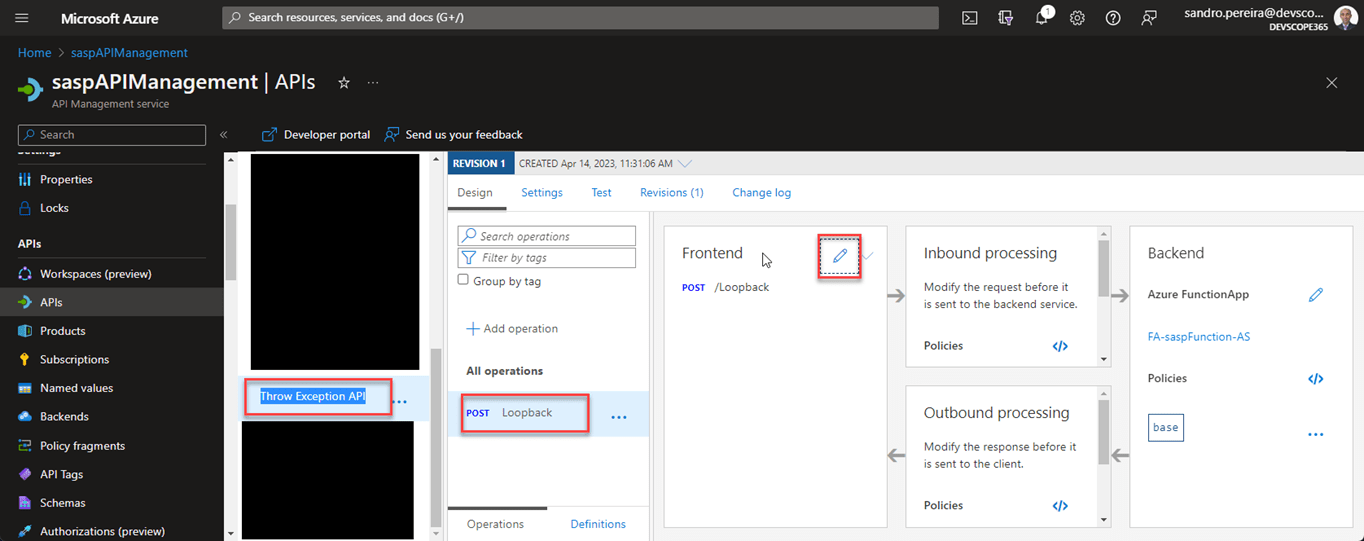Select the Operations bottom tab
Viewport: 1364px width, 541px height.
click(495, 524)
